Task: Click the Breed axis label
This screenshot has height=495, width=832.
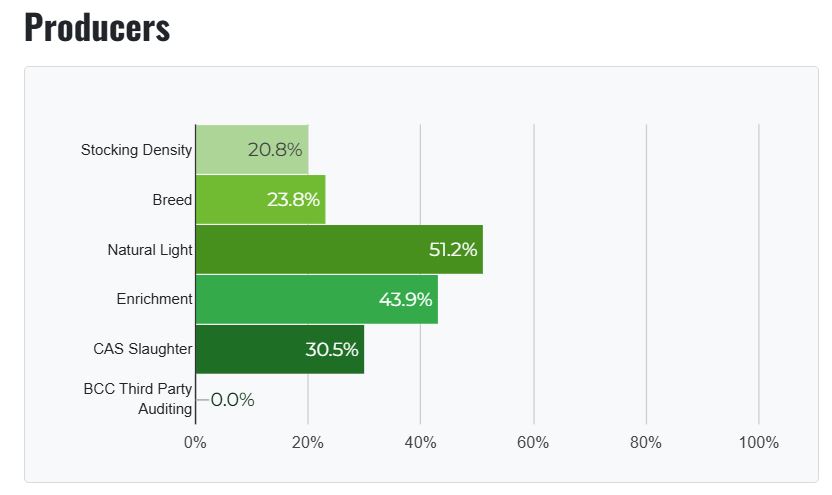Action: [x=172, y=200]
